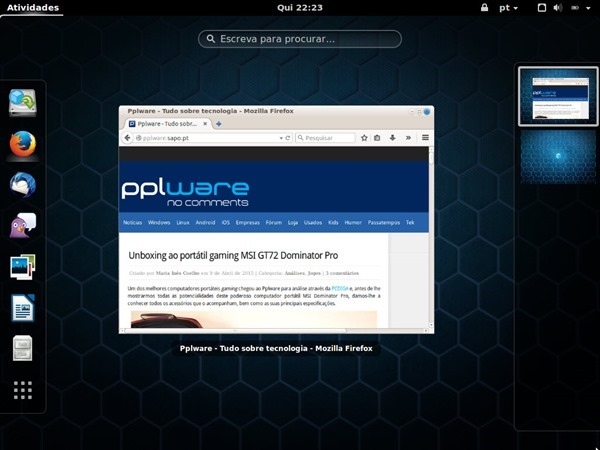Open the 3 comentários link
This screenshot has width=600, height=450.
click(x=342, y=273)
